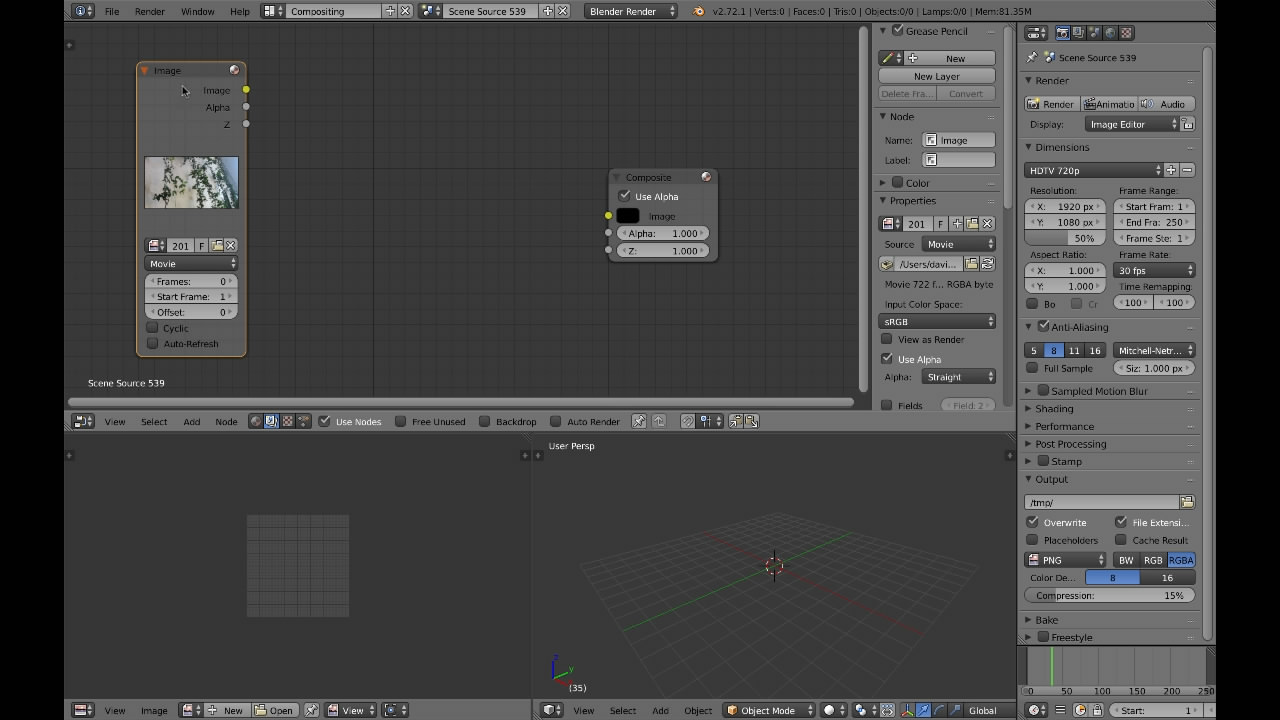Select the material node tree type icon
1280x720 pixels.
point(255,421)
